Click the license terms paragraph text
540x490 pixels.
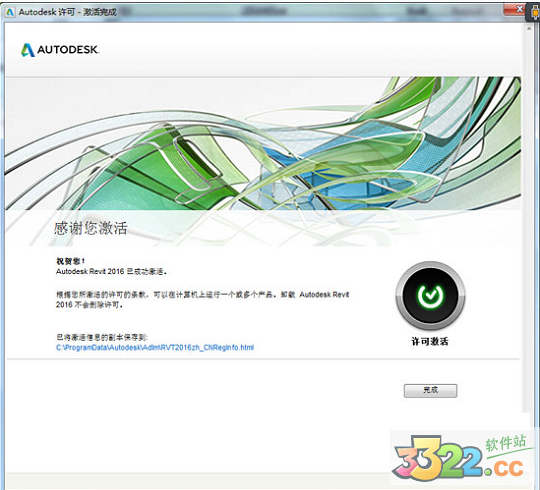pyautogui.click(x=202, y=300)
